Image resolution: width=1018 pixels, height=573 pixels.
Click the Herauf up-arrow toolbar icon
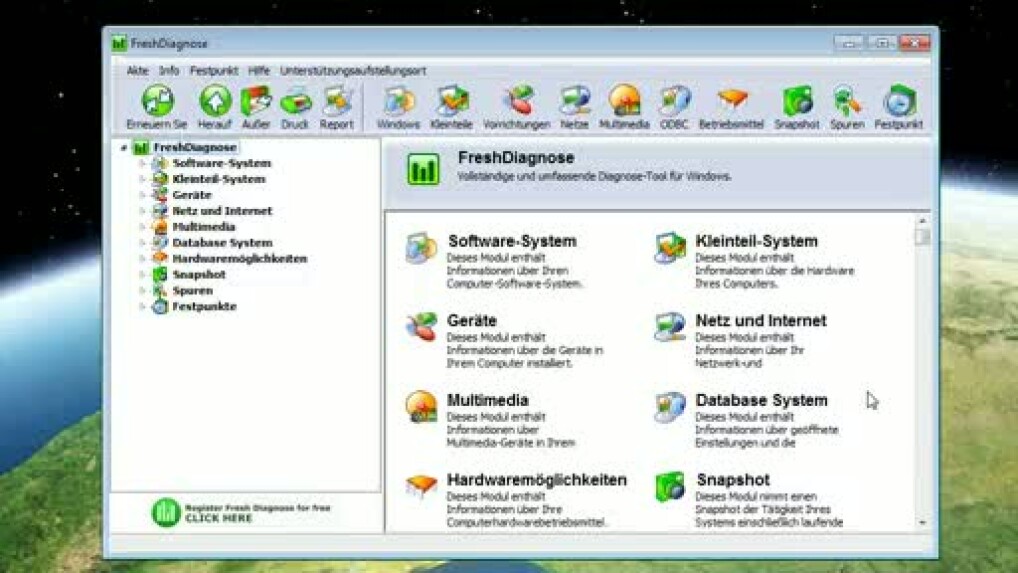(214, 102)
